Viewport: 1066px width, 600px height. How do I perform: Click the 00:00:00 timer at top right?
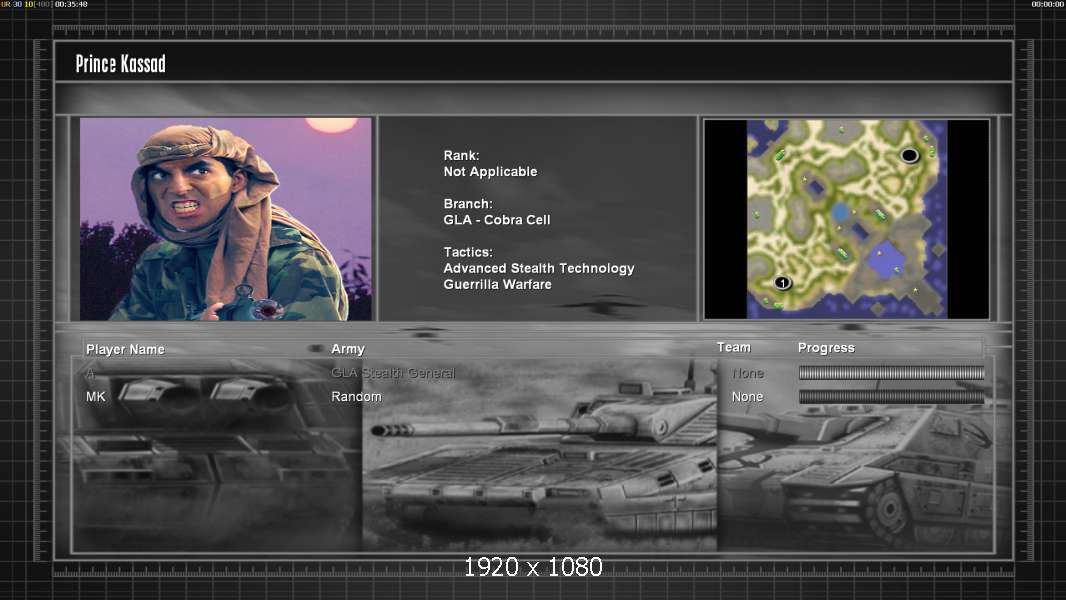coord(1048,4)
